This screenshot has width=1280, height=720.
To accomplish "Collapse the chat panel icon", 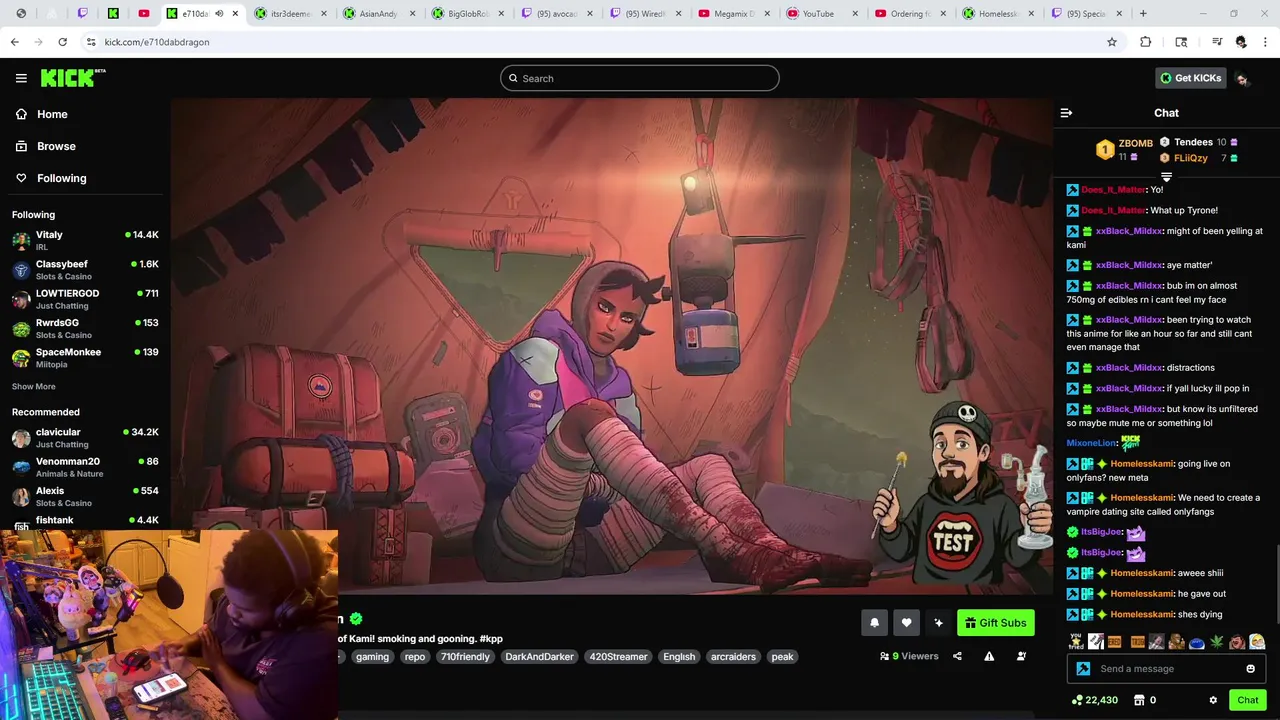I will click(x=1066, y=113).
